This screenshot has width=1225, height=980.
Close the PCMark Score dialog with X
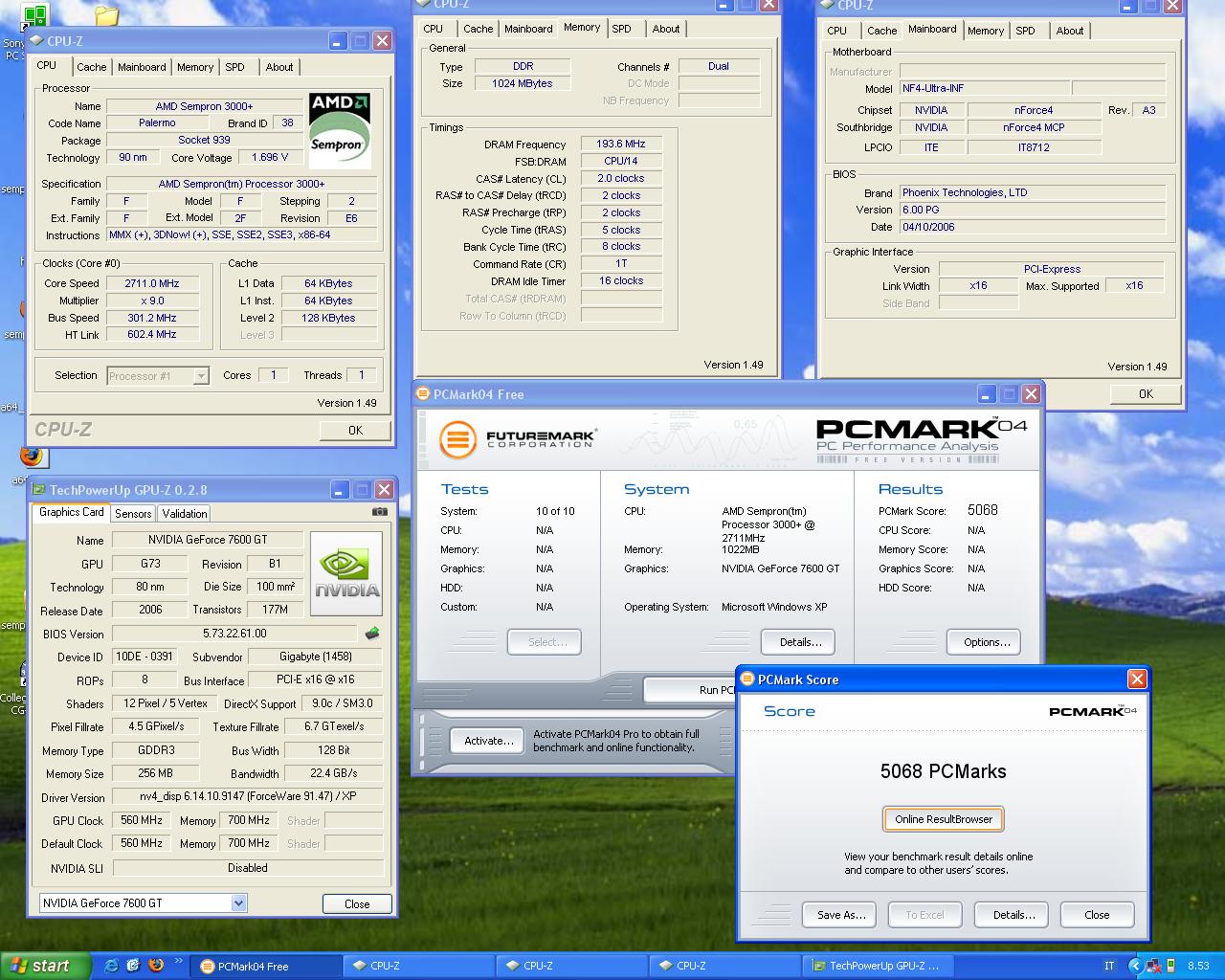pos(1137,679)
